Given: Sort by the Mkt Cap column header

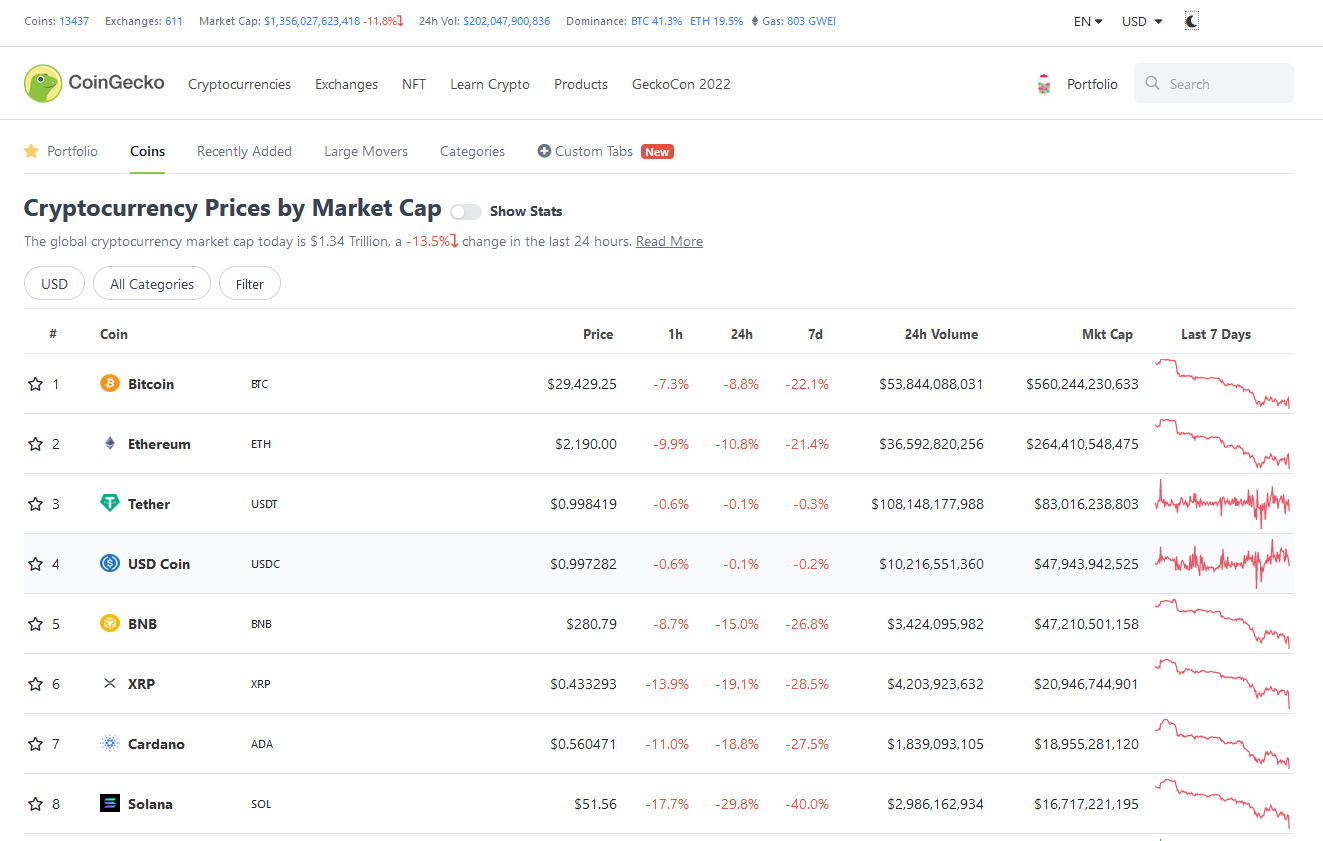Looking at the screenshot, I should tap(1107, 334).
